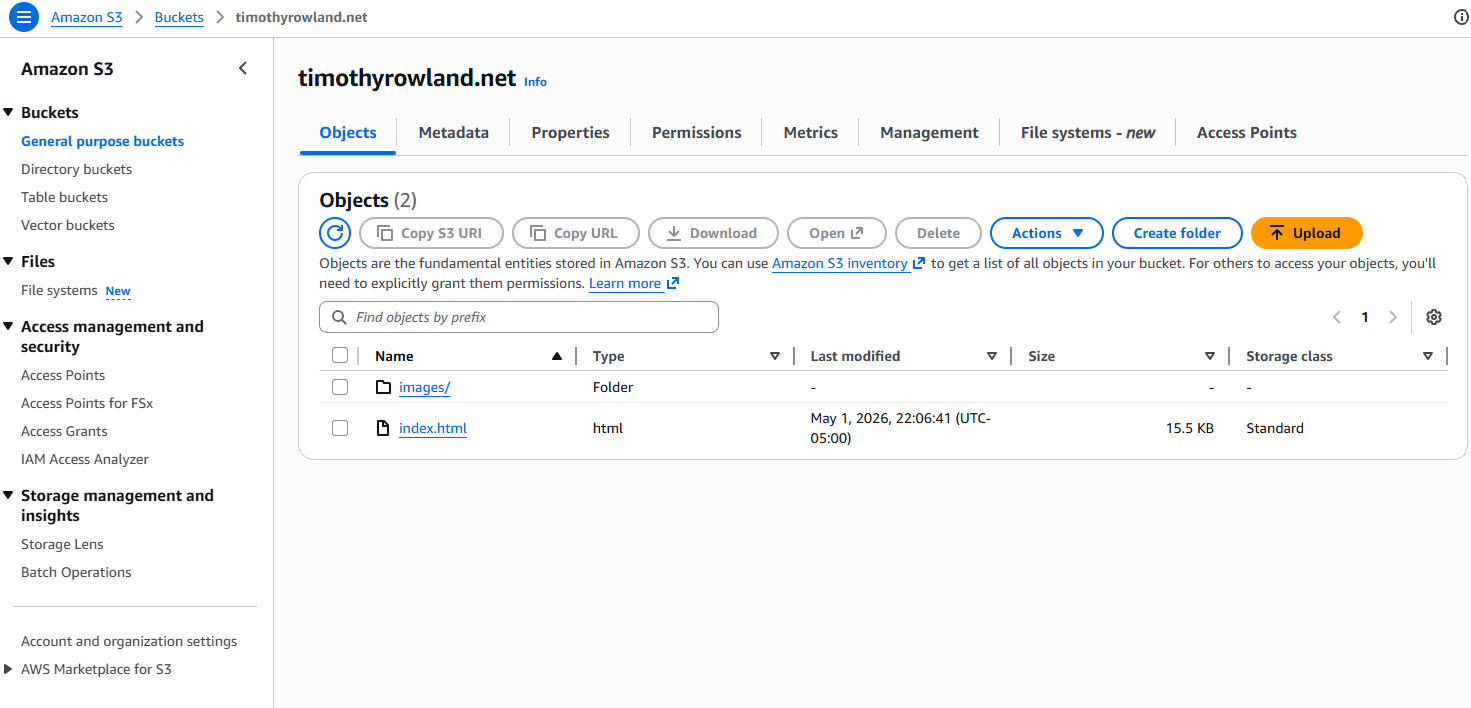The image size is (1471, 708).
Task: Go to next page arrow in pagination
Action: click(1393, 317)
